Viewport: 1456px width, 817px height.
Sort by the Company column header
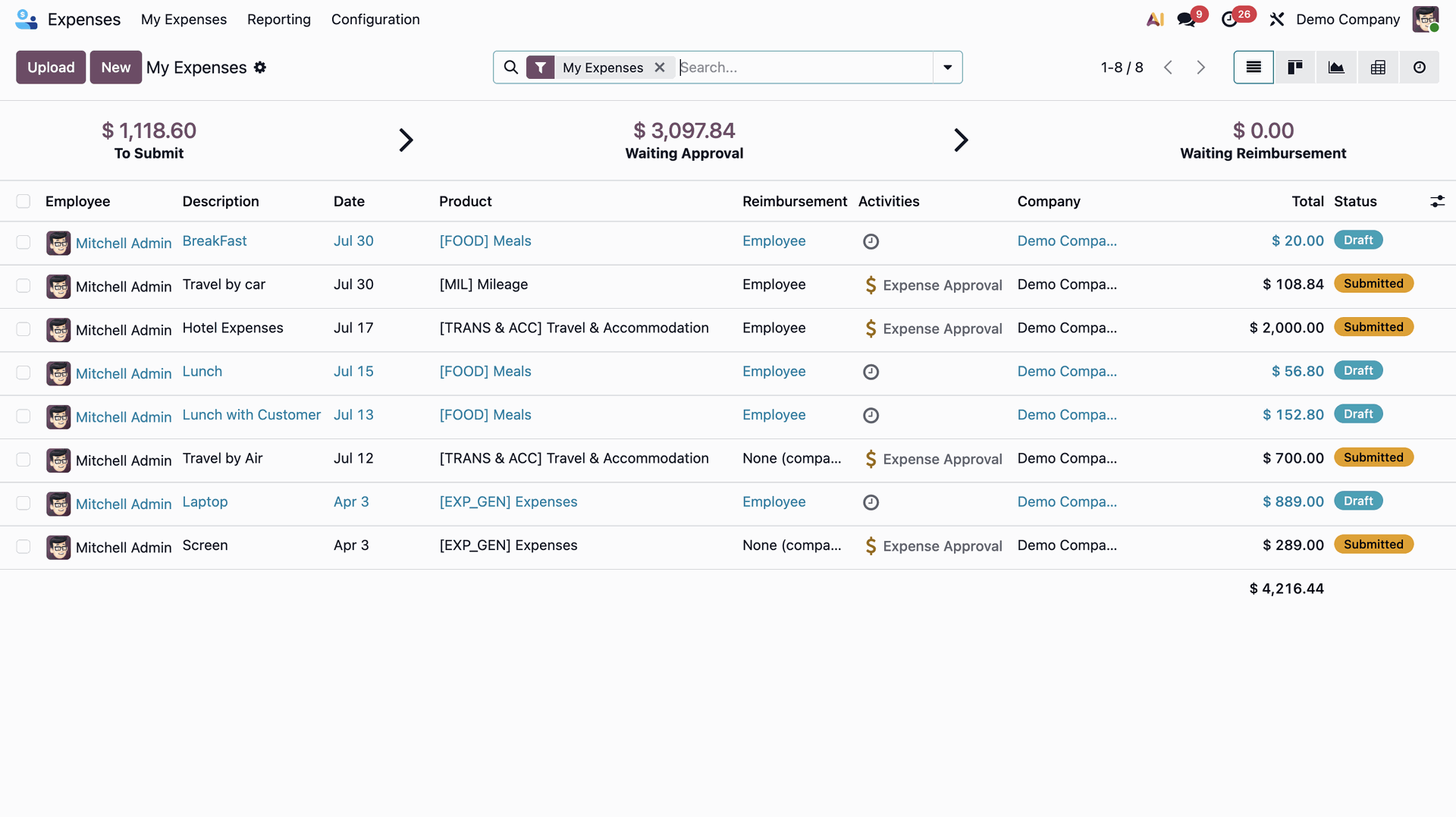click(1049, 201)
